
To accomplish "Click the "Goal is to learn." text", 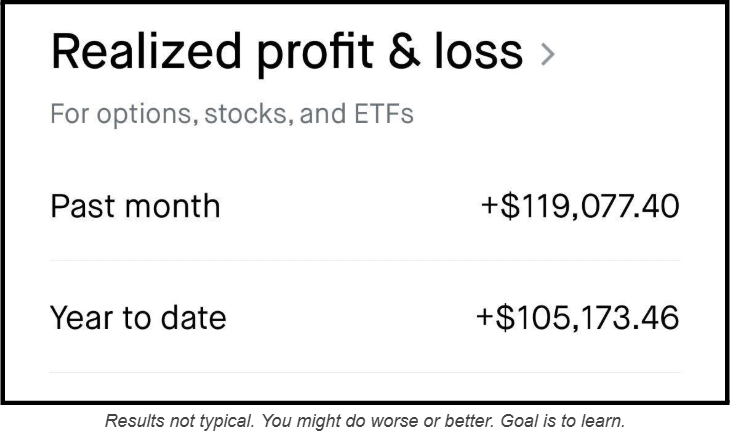I will click(x=568, y=419).
